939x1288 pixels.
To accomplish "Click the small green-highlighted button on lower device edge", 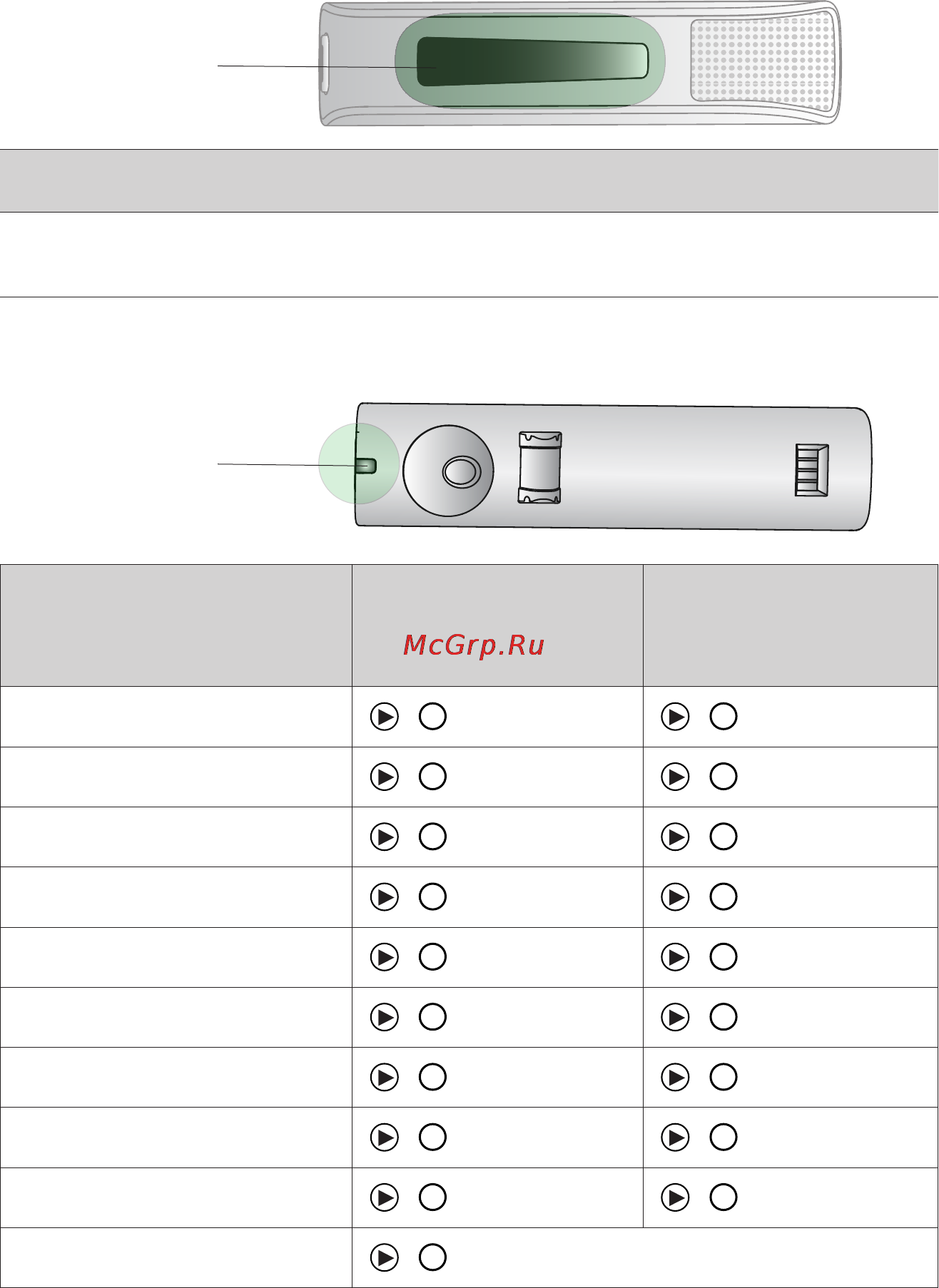I will (x=367, y=466).
